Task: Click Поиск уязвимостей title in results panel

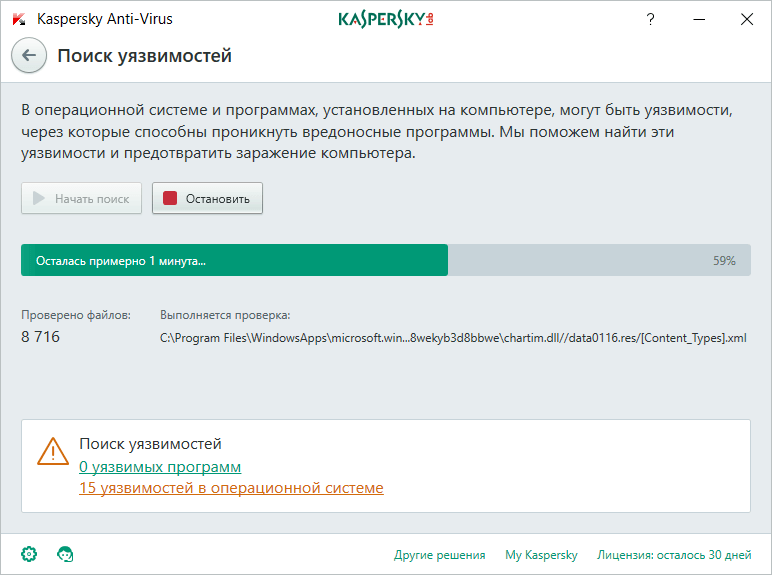Action: [150, 444]
